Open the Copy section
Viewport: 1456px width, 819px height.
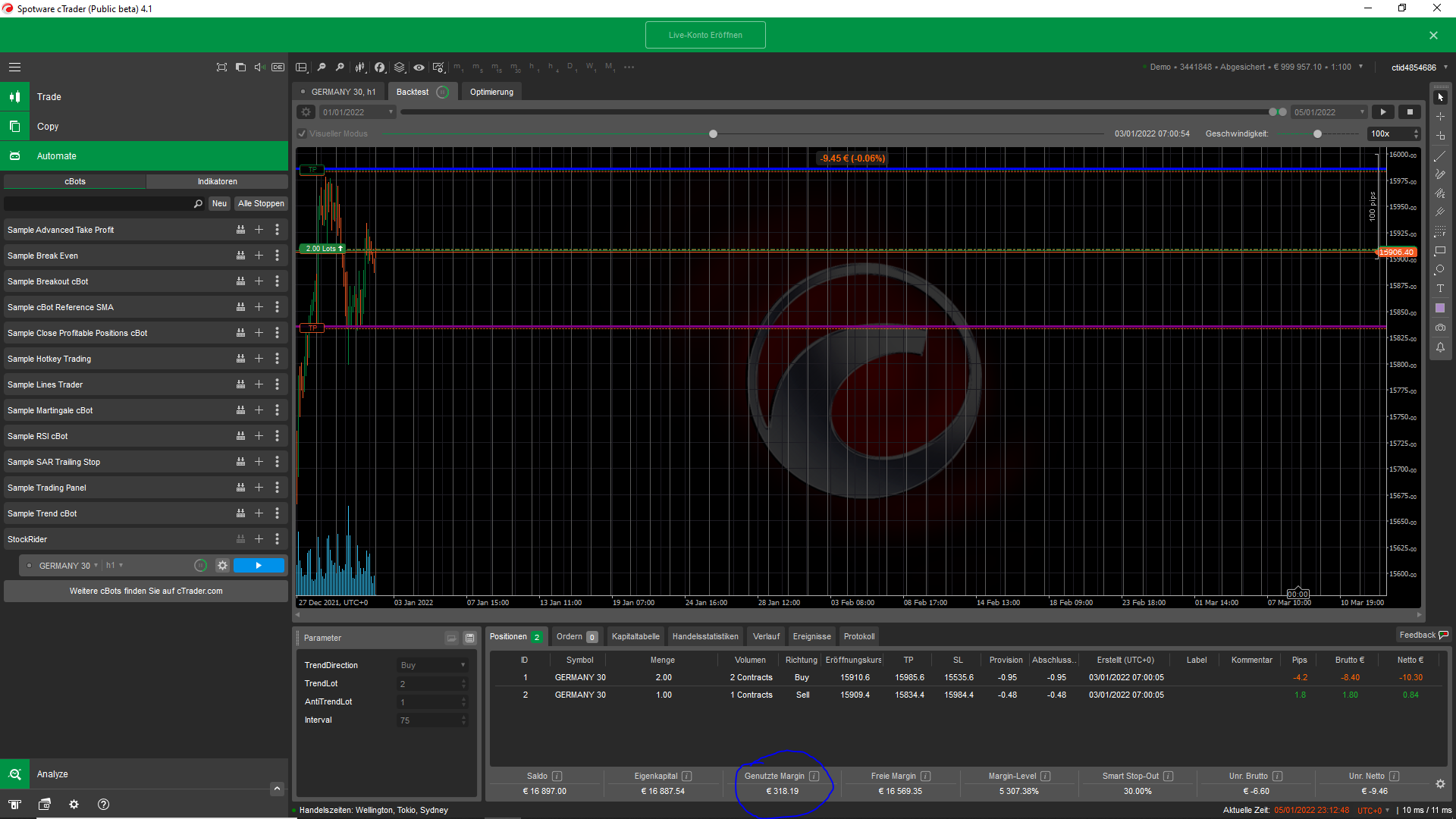point(144,127)
